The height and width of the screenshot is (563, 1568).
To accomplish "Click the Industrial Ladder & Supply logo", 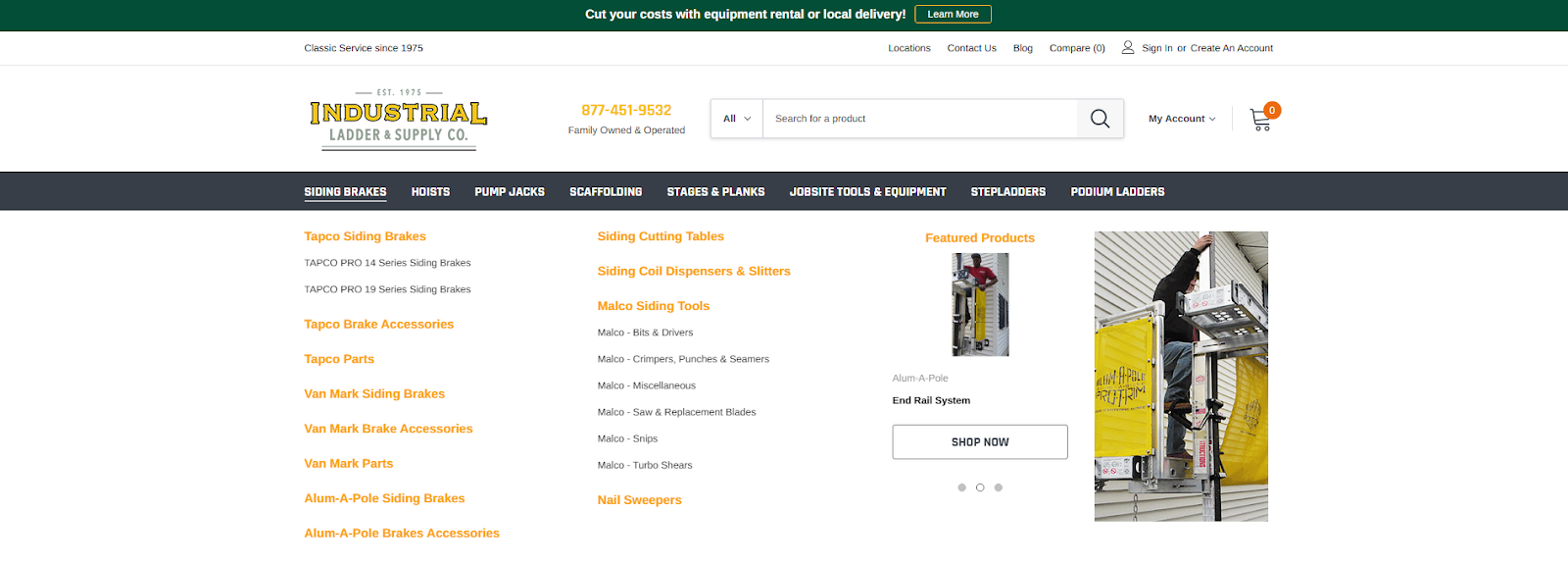I will (399, 121).
